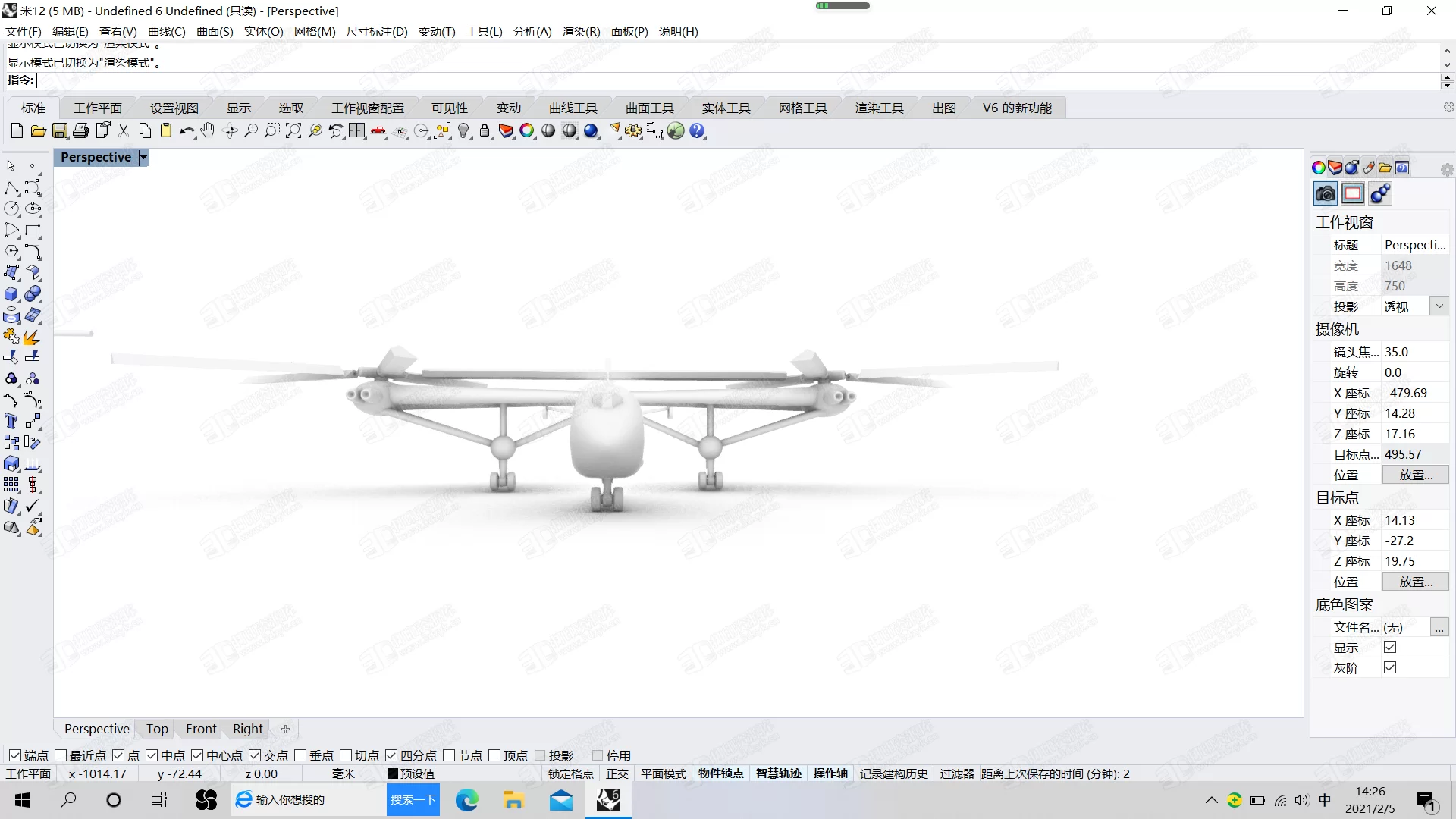This screenshot has height=819, width=1456.
Task: Open options with the gear toolbar icon
Action: point(633,131)
